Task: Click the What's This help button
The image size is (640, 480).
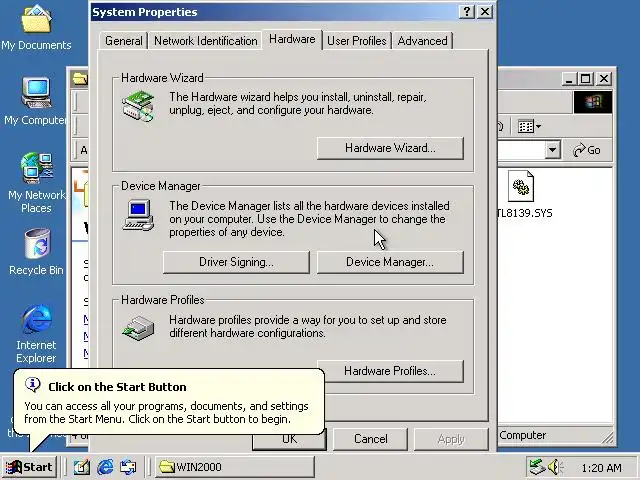Action: 467,11
